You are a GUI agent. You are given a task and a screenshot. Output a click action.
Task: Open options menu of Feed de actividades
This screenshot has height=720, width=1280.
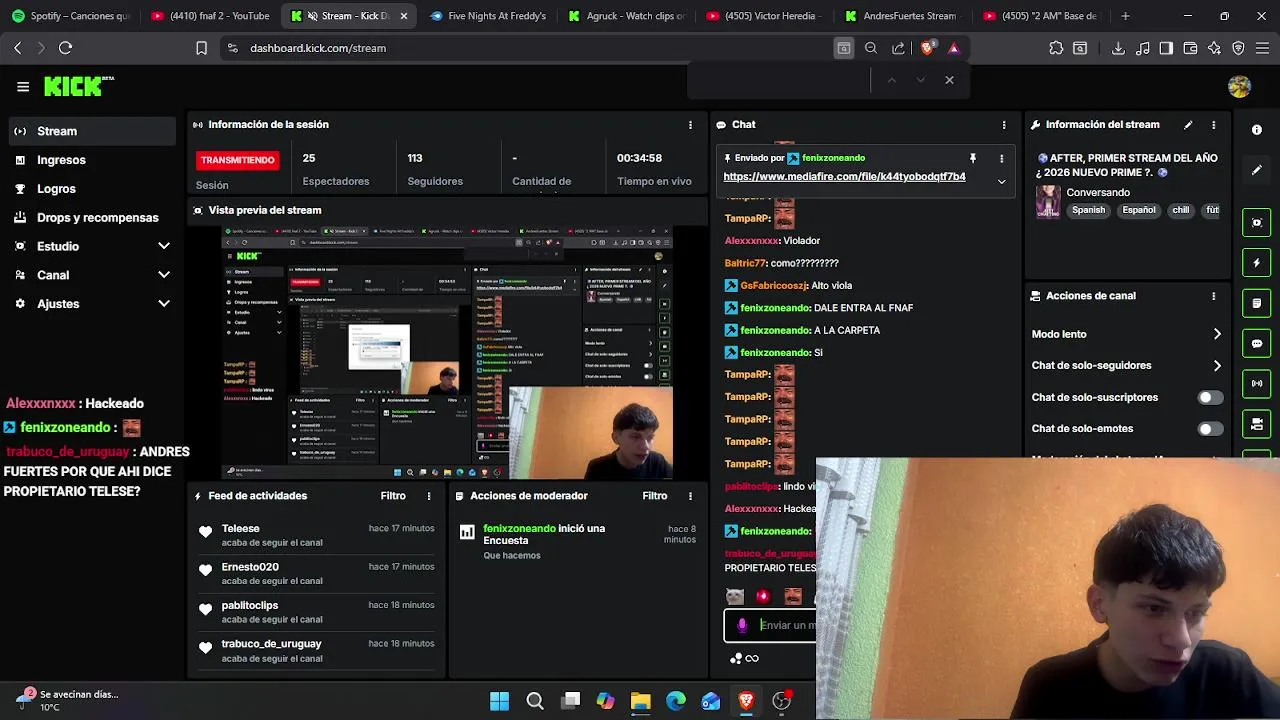coord(429,496)
